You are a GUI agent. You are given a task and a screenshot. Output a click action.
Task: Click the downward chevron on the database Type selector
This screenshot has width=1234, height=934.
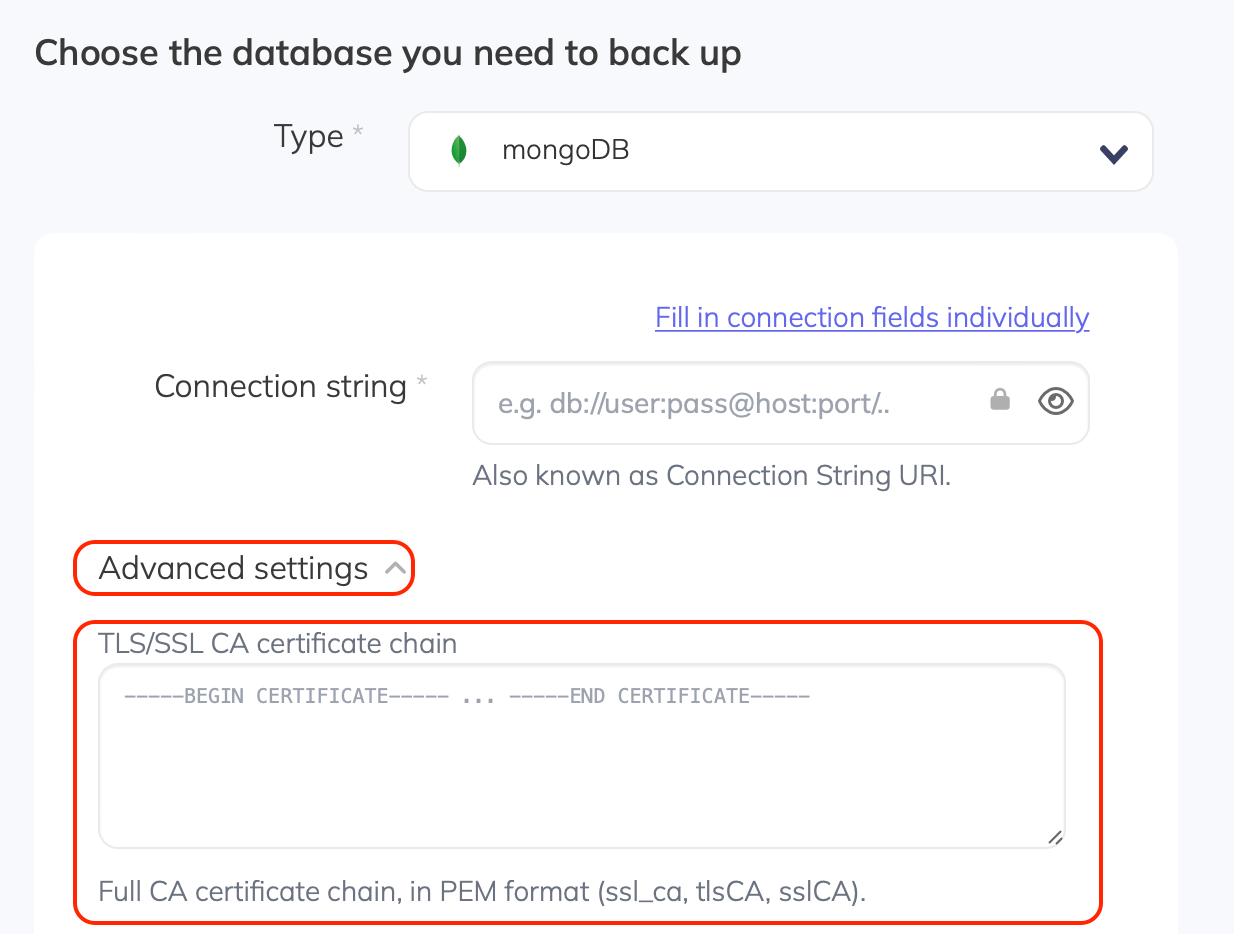tap(1112, 154)
